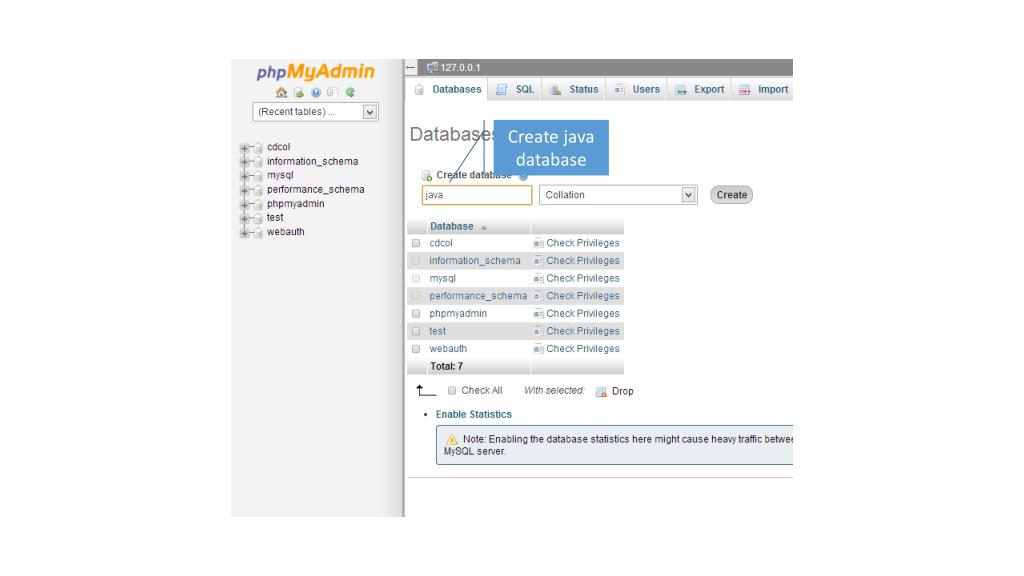Tick the webauth database checkbox
This screenshot has width=1024, height=576.
[416, 349]
